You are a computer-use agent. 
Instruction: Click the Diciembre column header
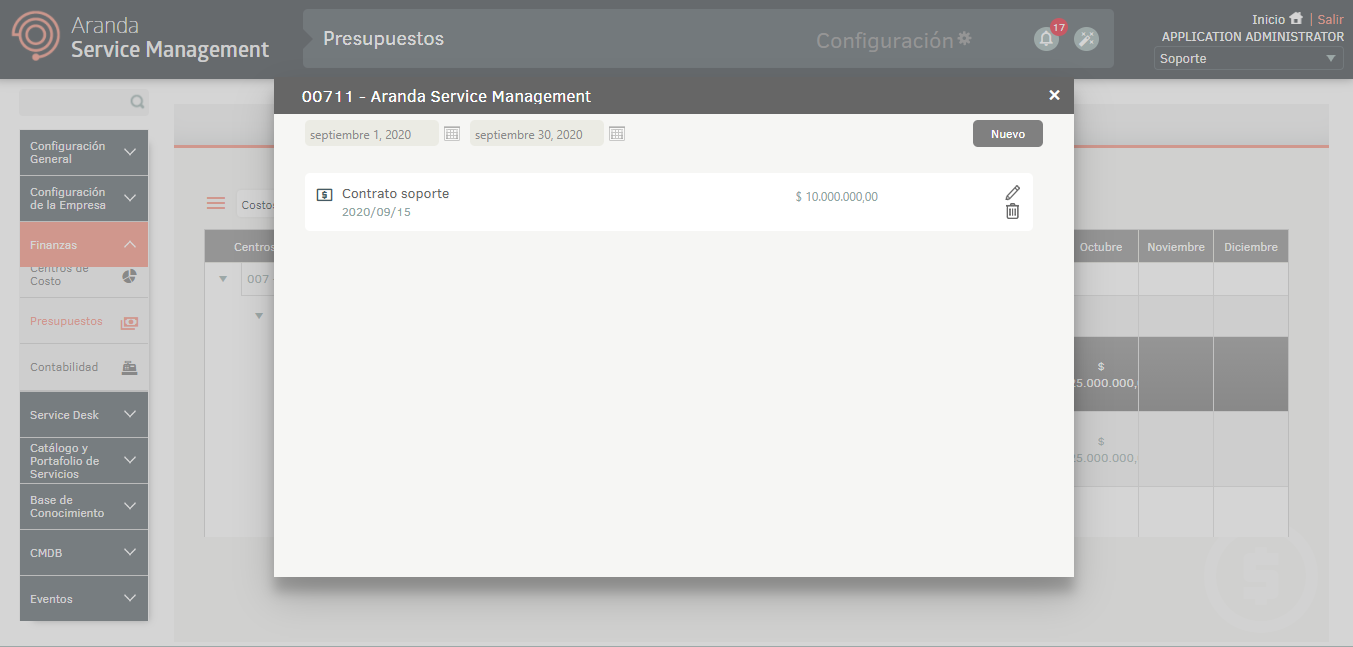coord(1251,247)
